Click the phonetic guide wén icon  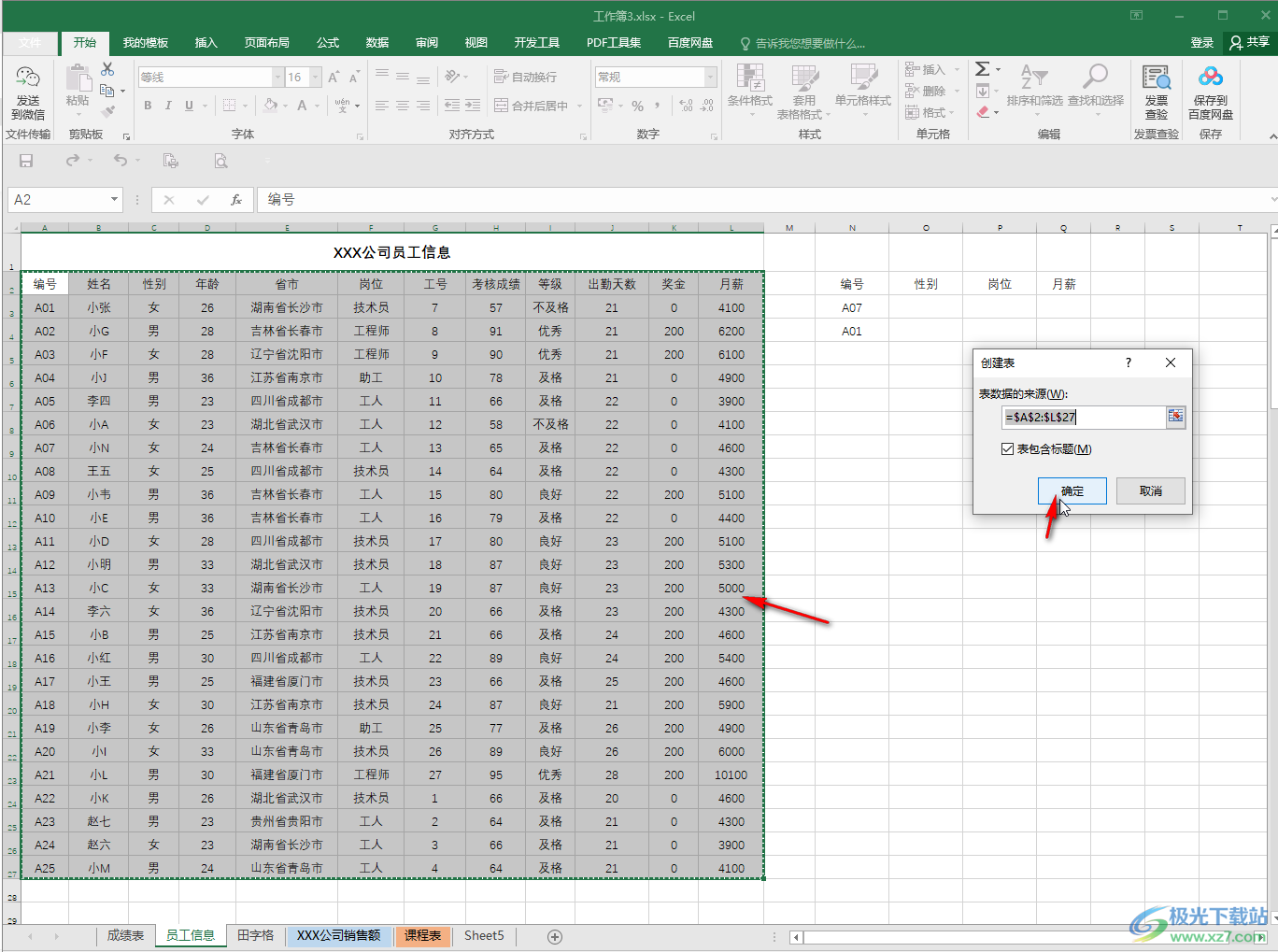tap(342, 106)
